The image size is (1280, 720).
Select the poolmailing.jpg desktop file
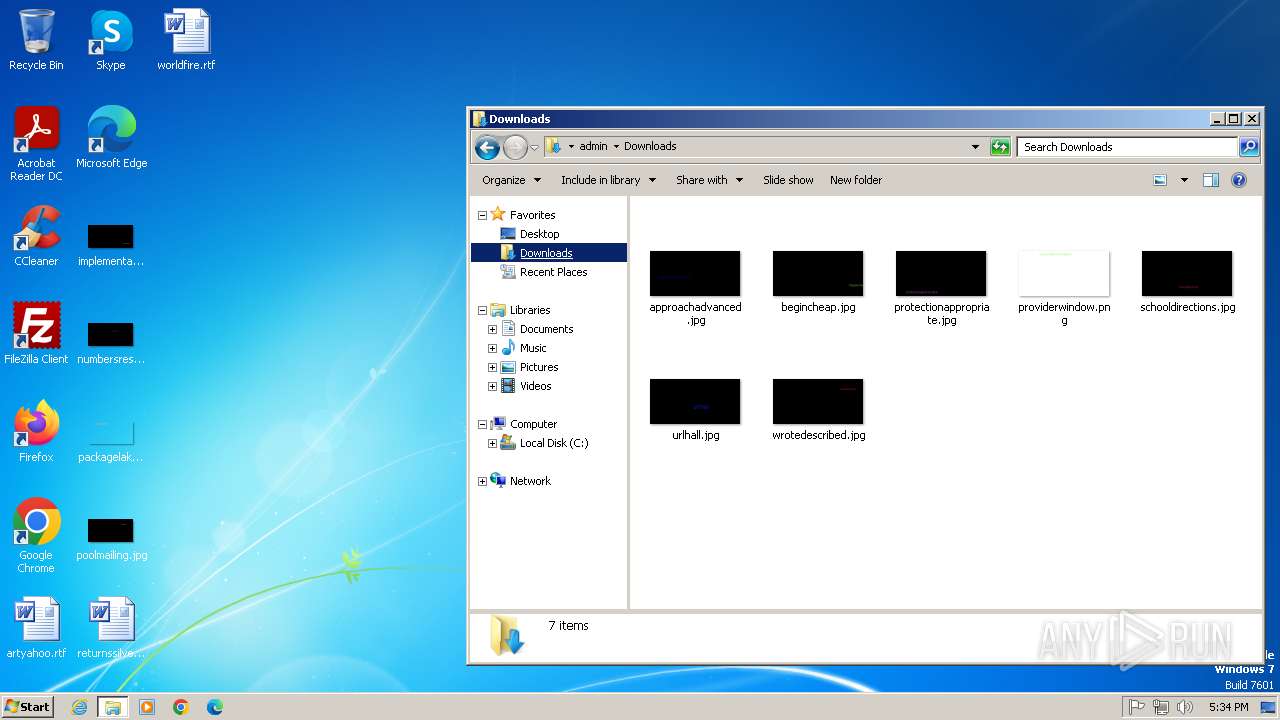111,538
